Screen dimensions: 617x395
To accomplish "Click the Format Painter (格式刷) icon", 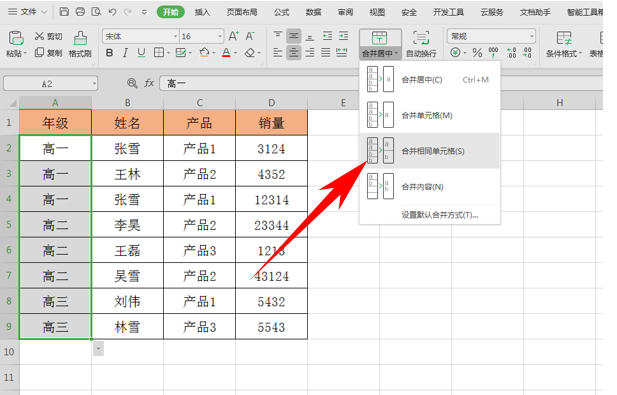I will coord(80,38).
